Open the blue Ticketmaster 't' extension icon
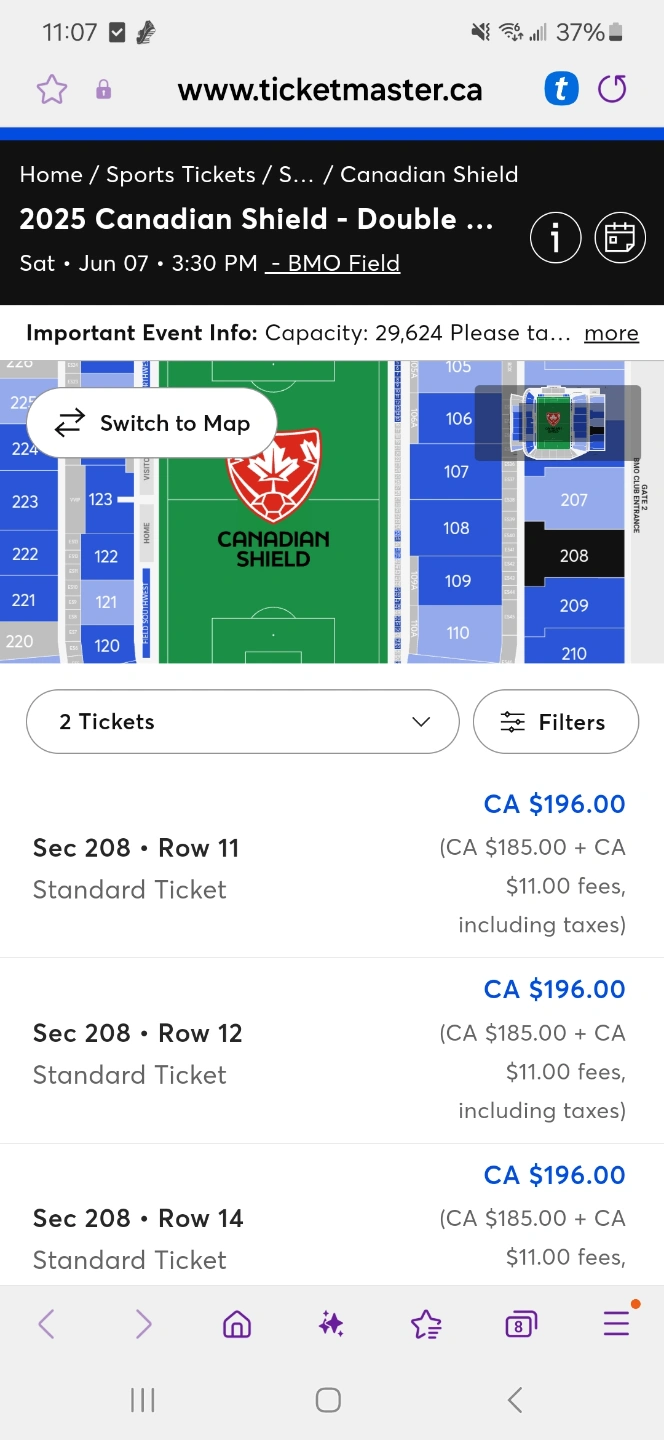The height and width of the screenshot is (1440, 664). tap(561, 89)
